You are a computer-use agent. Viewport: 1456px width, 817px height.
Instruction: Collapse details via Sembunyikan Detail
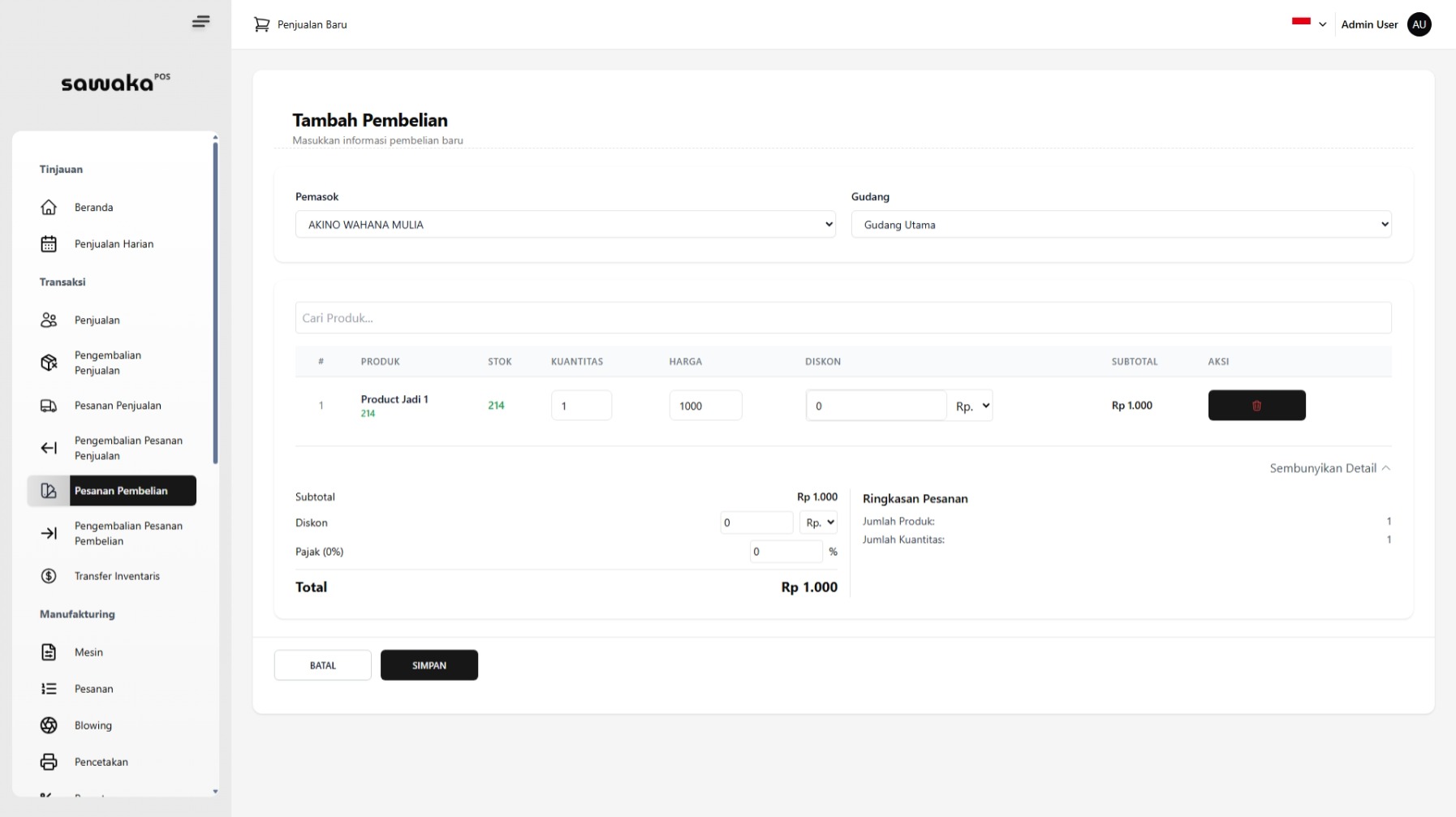(x=1329, y=468)
